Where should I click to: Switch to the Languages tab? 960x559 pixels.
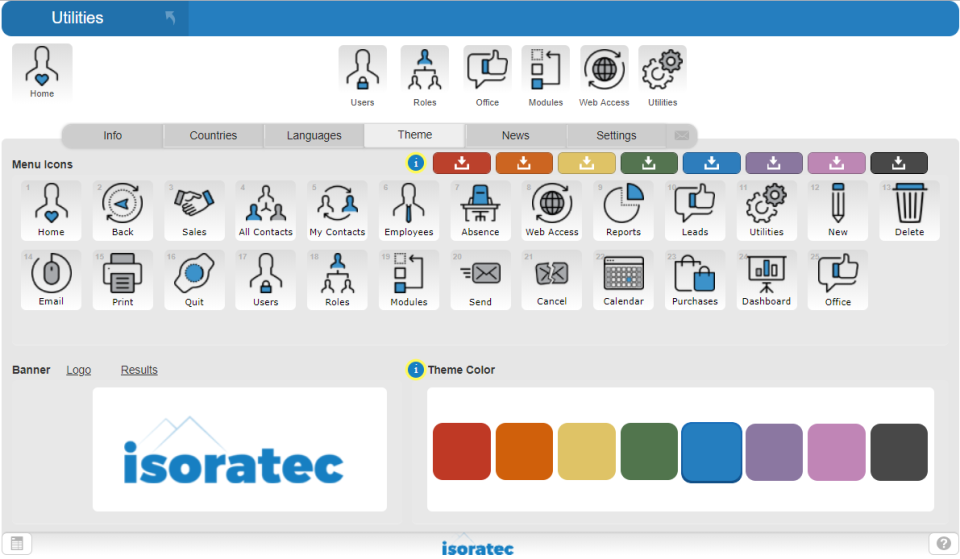point(314,135)
